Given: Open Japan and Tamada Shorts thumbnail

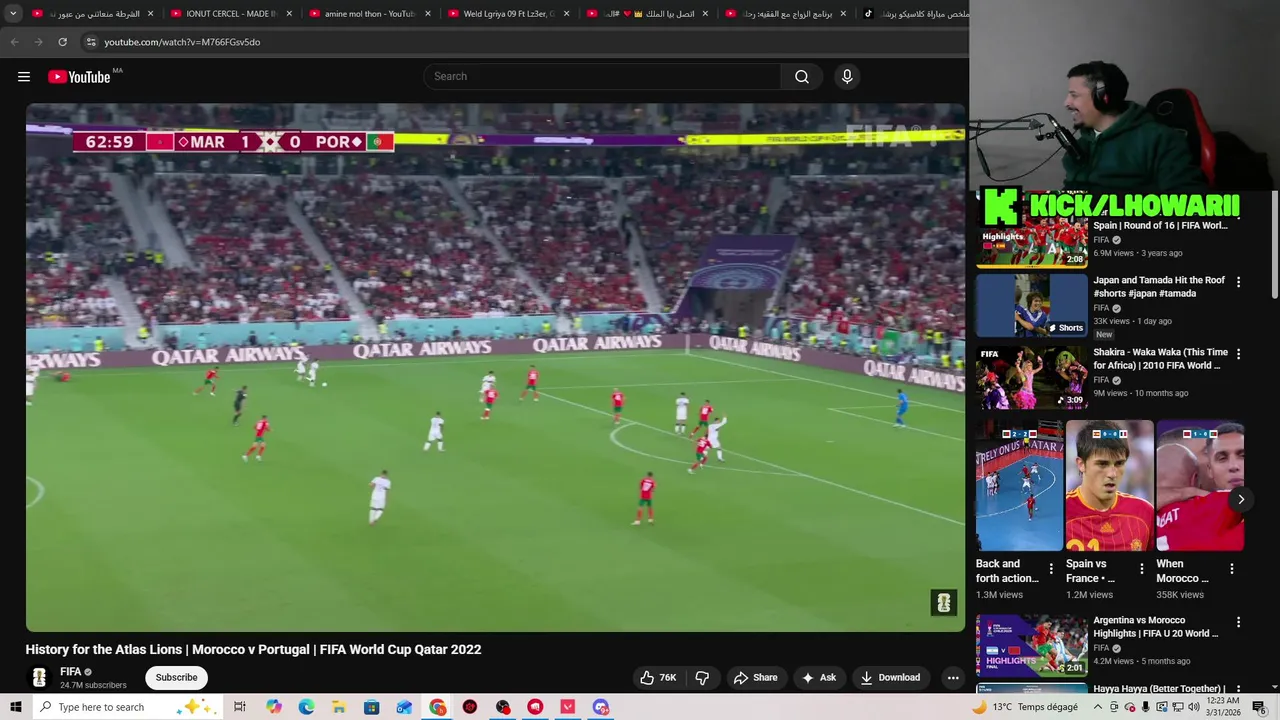Looking at the screenshot, I should (1031, 305).
